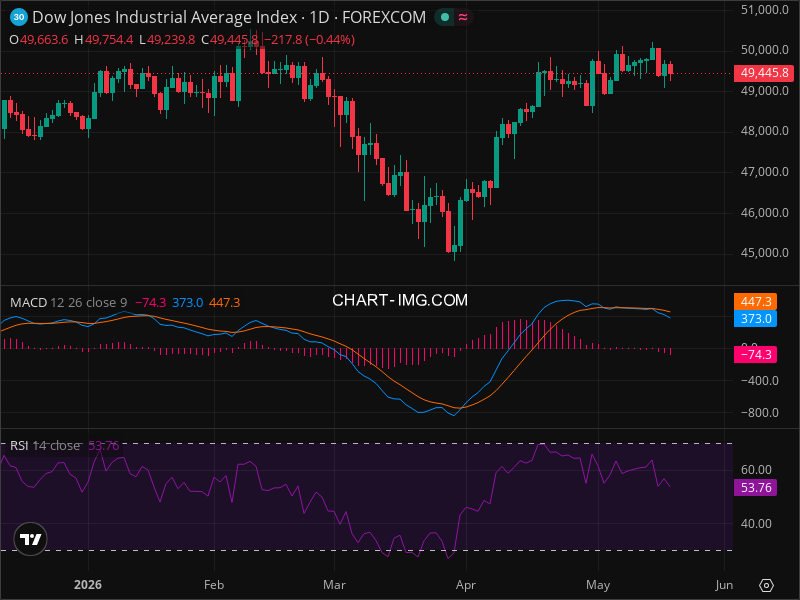Click the −400.0 MACD axis label
800x600 pixels.
click(760, 381)
